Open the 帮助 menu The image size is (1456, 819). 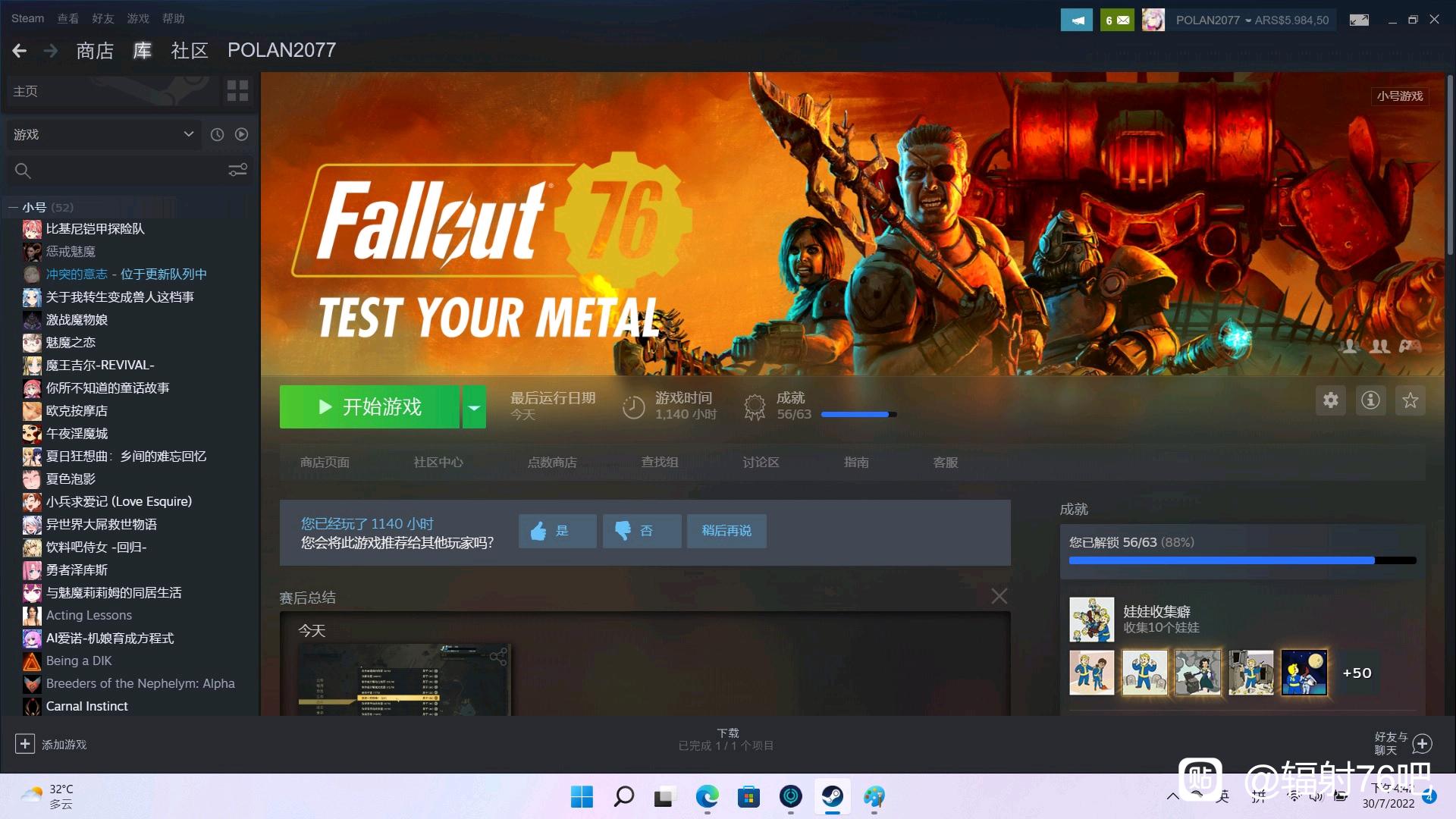point(173,18)
